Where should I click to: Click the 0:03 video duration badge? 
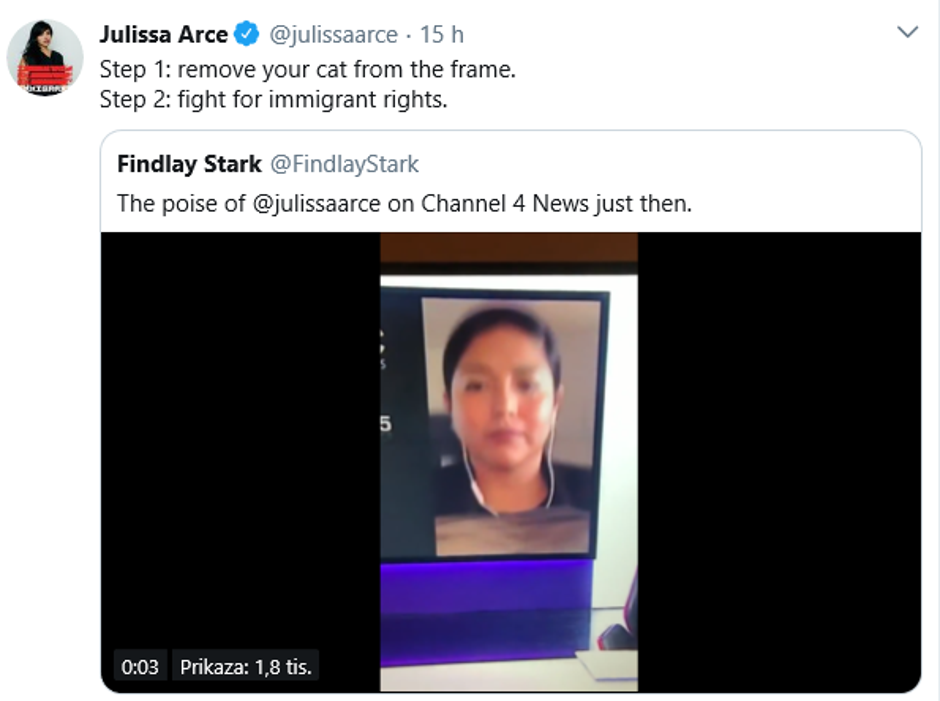(x=141, y=666)
